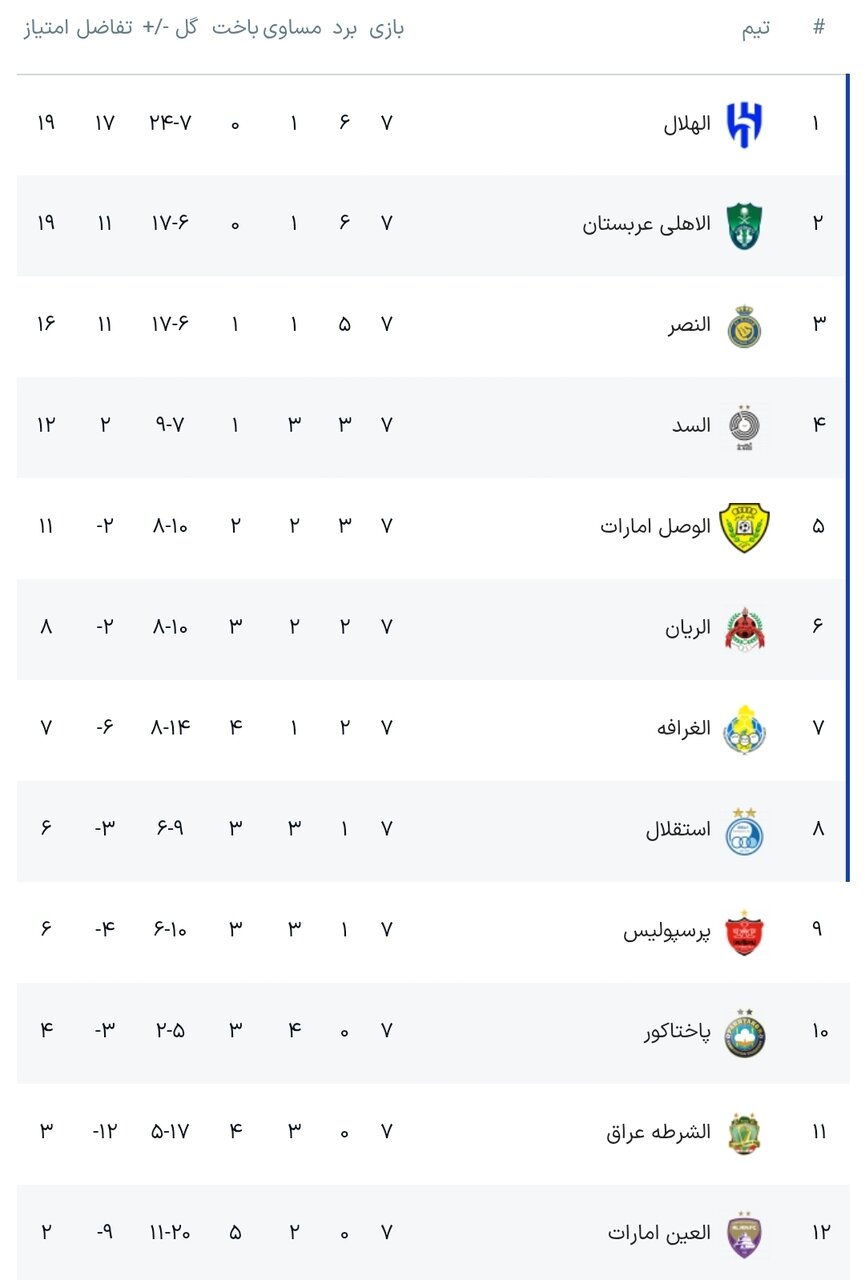Select the Al Rayyan red crest
This screenshot has width=865, height=1280.
pyautogui.click(x=744, y=629)
